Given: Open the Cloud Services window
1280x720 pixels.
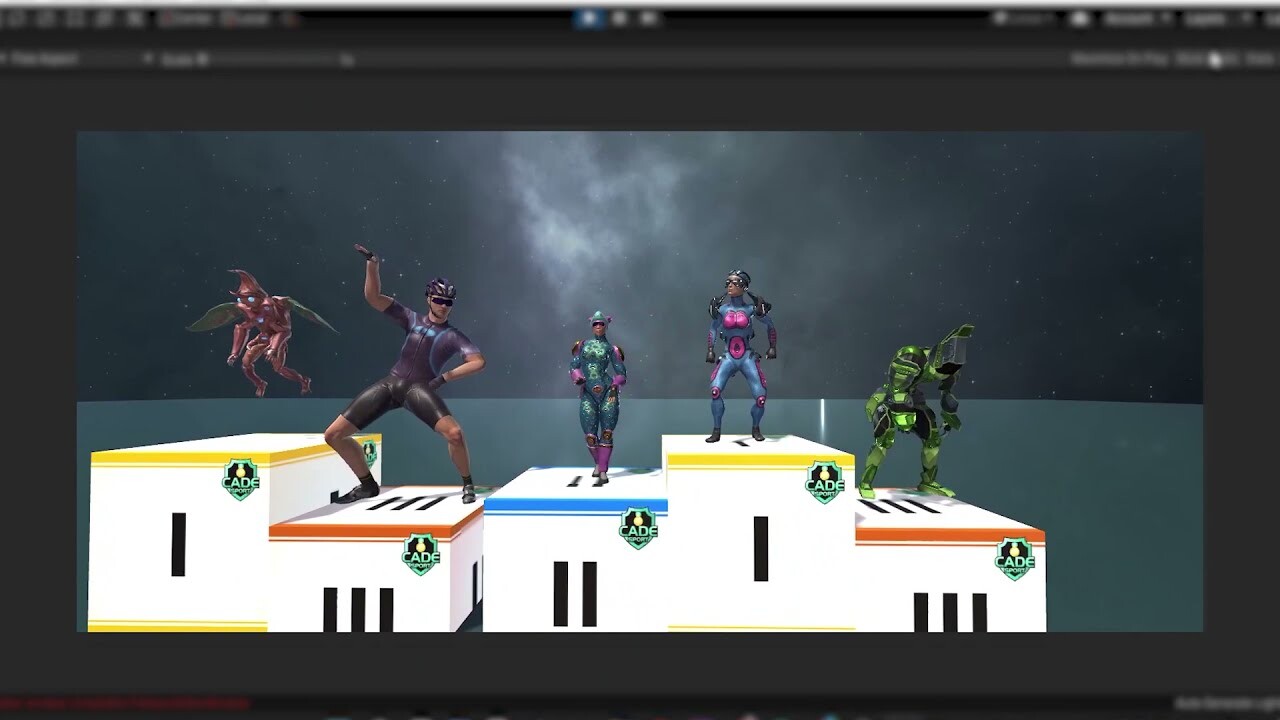Looking at the screenshot, I should 1080,17.
